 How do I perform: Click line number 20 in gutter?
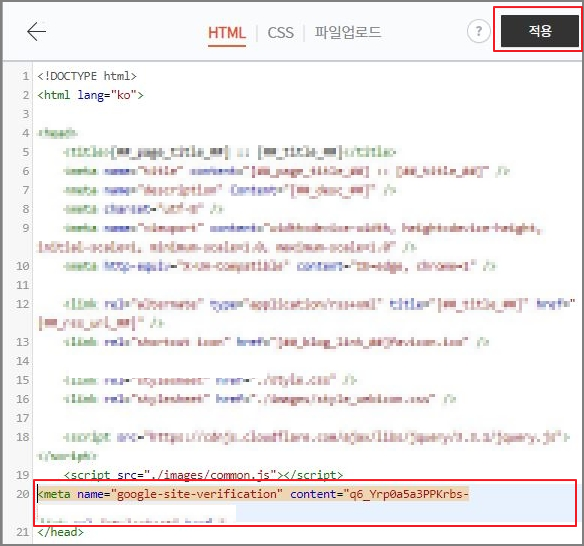coord(23,494)
